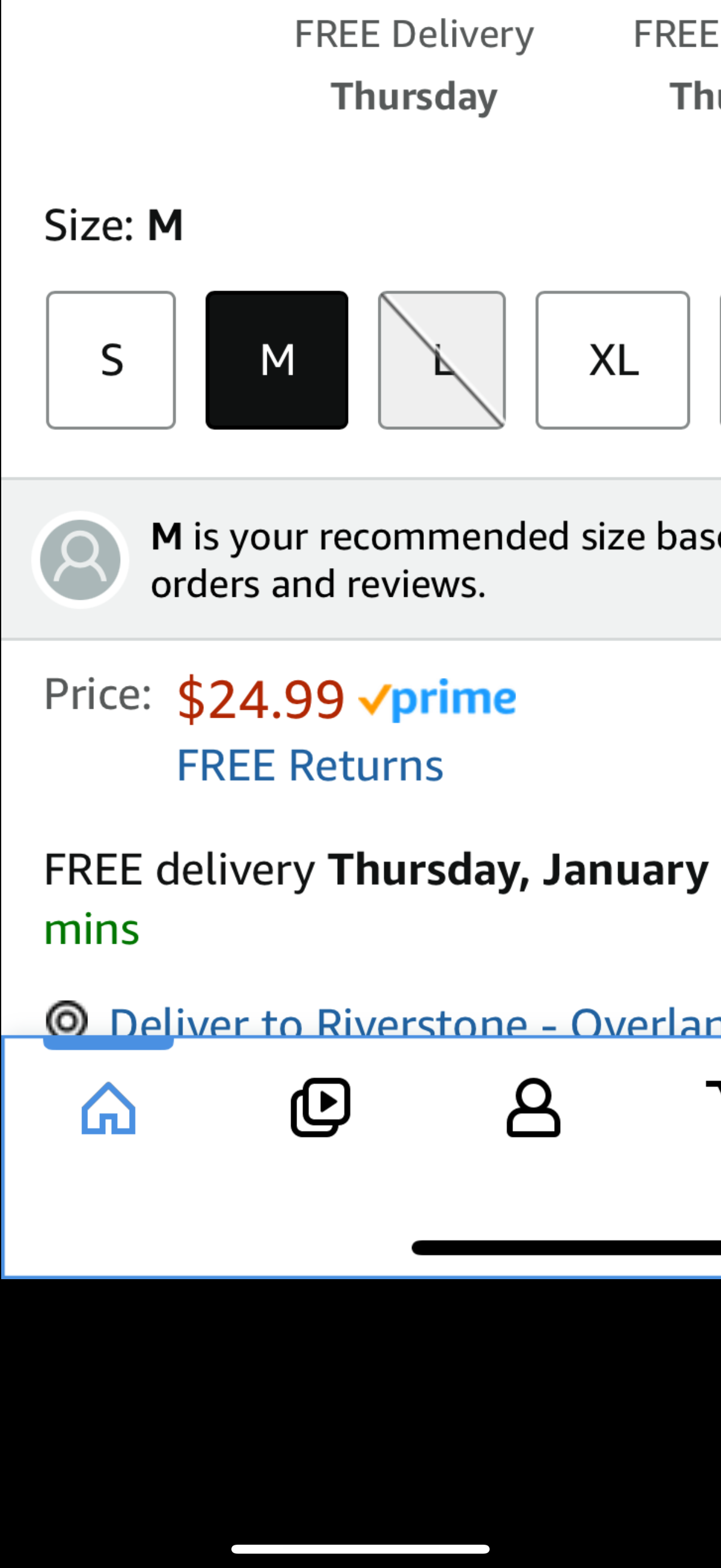Viewport: 721px width, 1568px height.
Task: Select the FREE Delivery Thursday option
Action: (x=414, y=64)
